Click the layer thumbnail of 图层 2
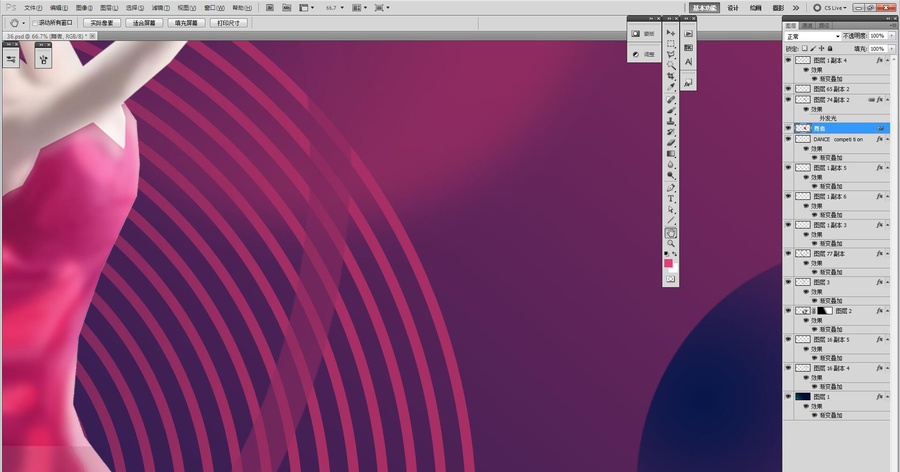Viewport: 900px width, 472px height. (x=802, y=311)
